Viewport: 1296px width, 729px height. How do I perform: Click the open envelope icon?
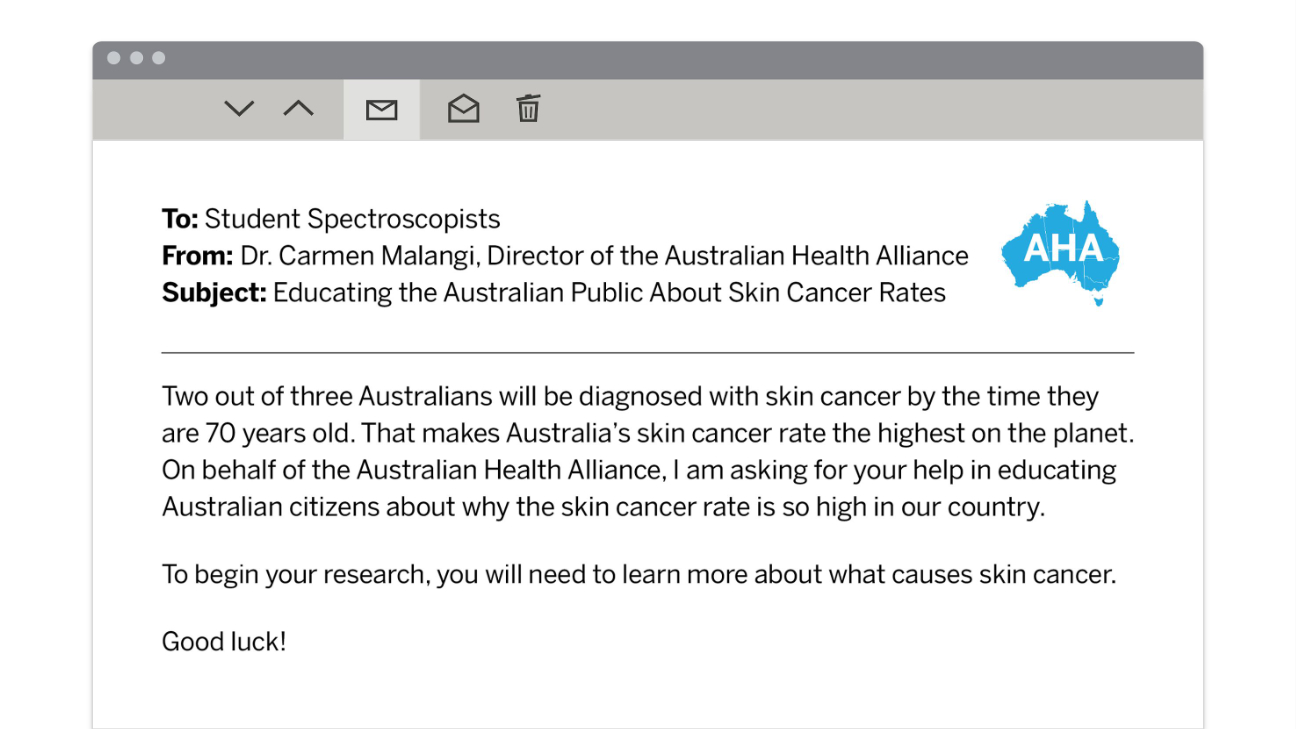pyautogui.click(x=463, y=109)
